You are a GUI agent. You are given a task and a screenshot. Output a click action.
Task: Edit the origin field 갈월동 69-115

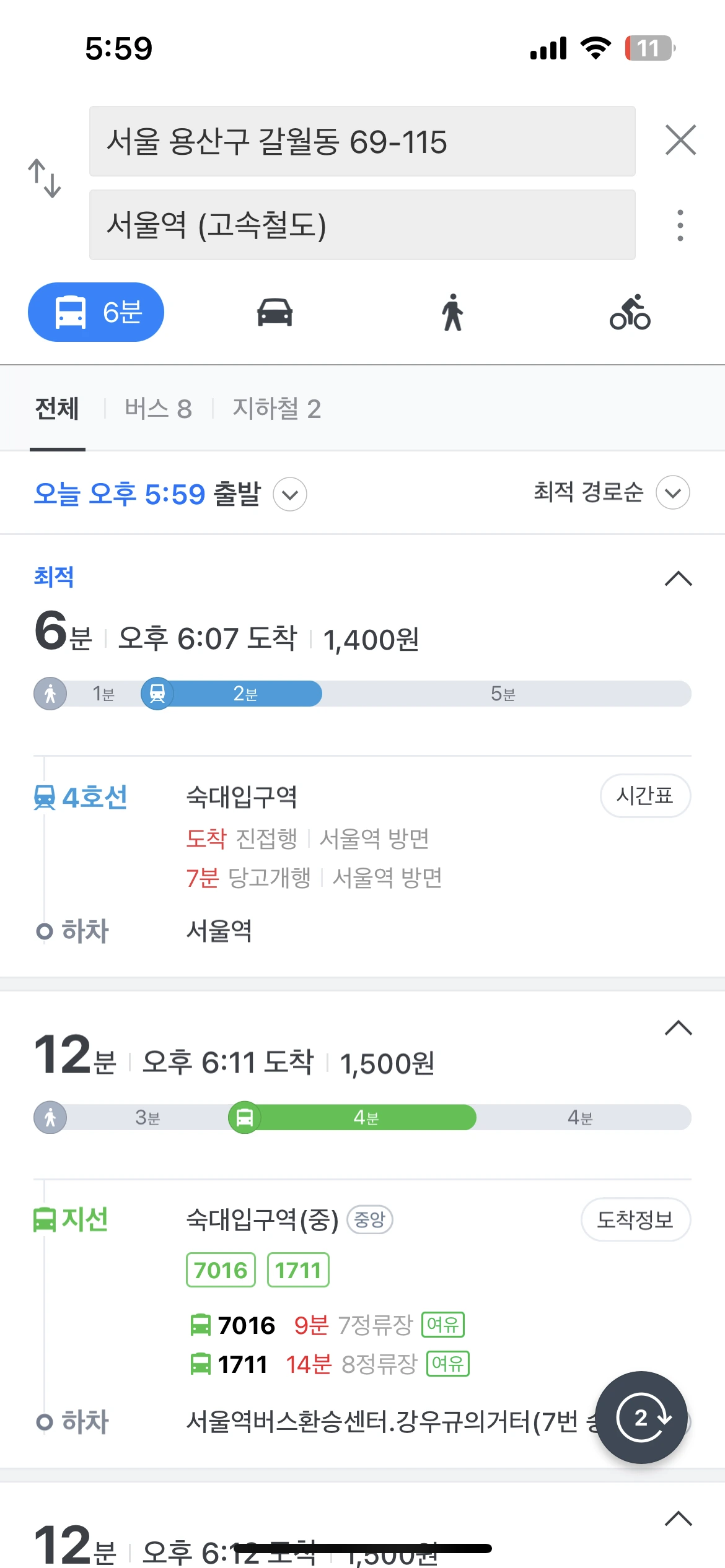[x=362, y=141]
